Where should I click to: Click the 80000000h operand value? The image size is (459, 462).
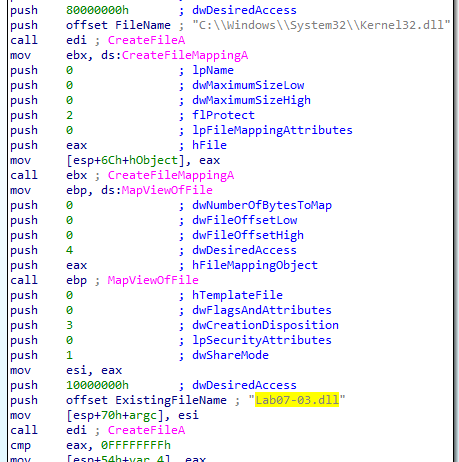pos(97,10)
